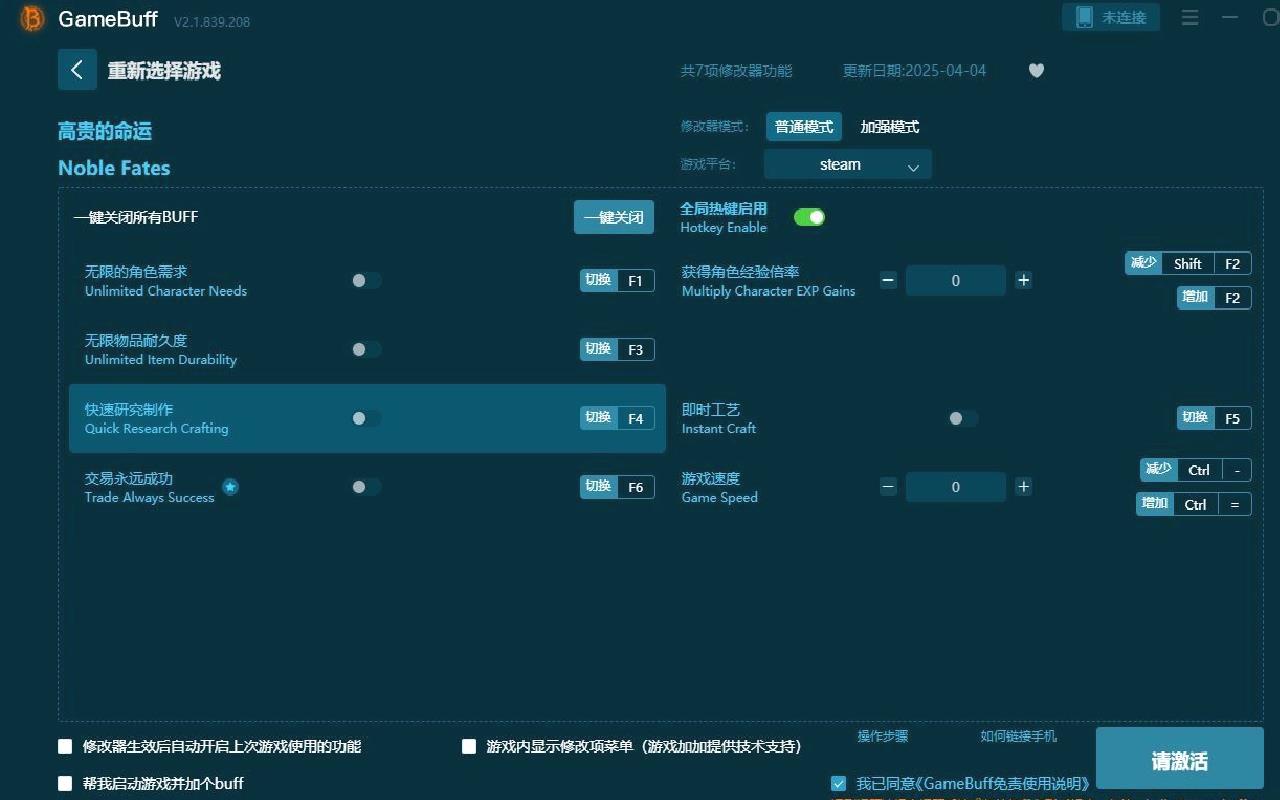Toggle Quick Research Crafting switch
Image resolution: width=1280 pixels, height=800 pixels.
tap(366, 418)
